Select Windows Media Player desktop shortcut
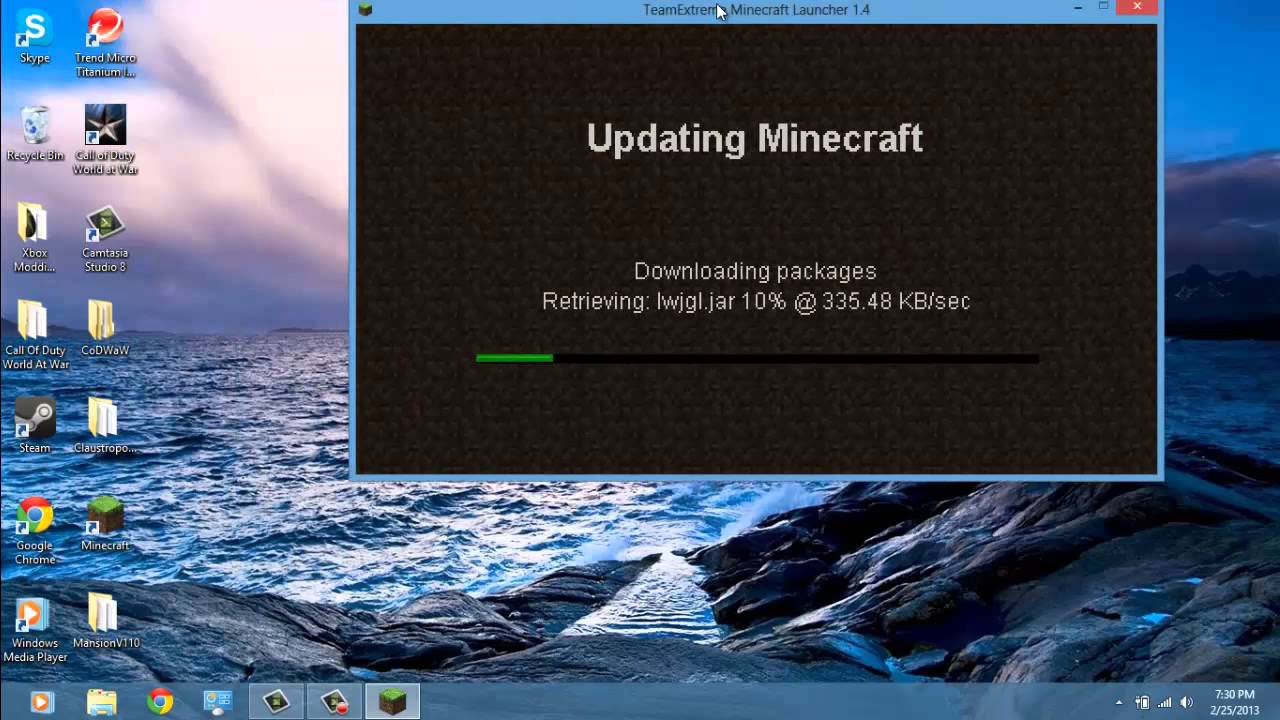The height and width of the screenshot is (720, 1280). (x=35, y=629)
